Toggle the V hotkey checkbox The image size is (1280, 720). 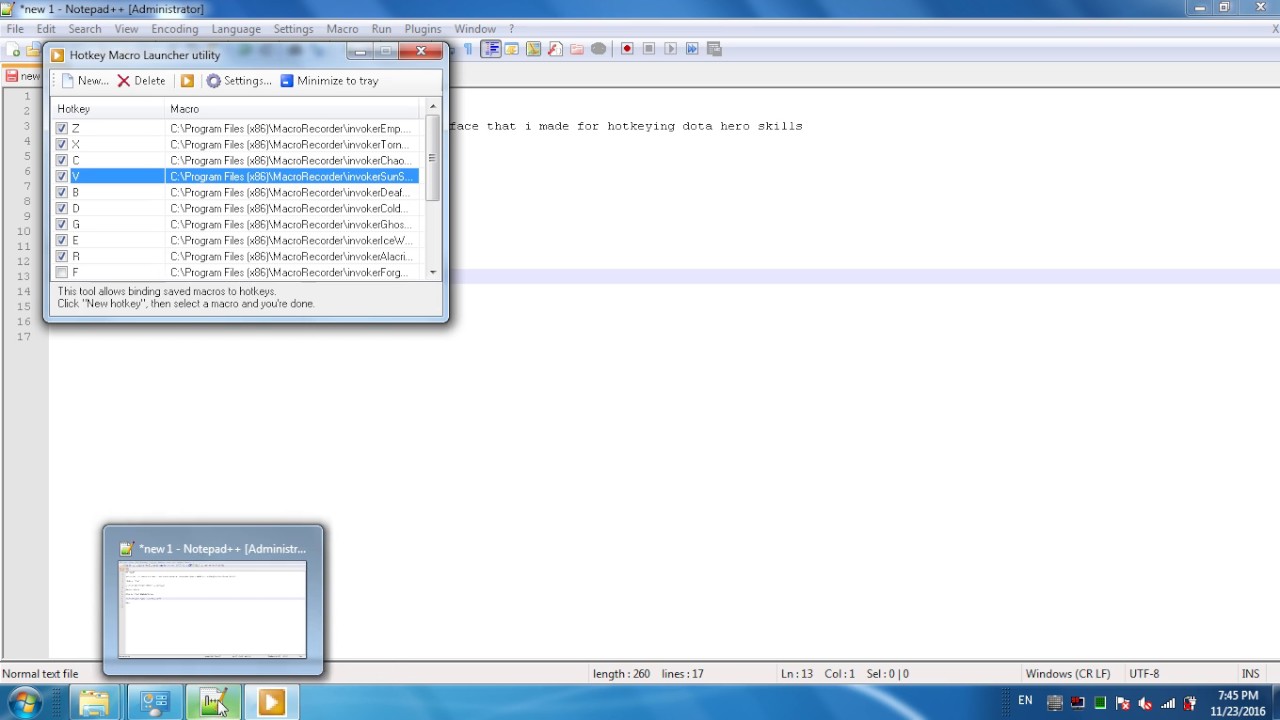click(62, 177)
